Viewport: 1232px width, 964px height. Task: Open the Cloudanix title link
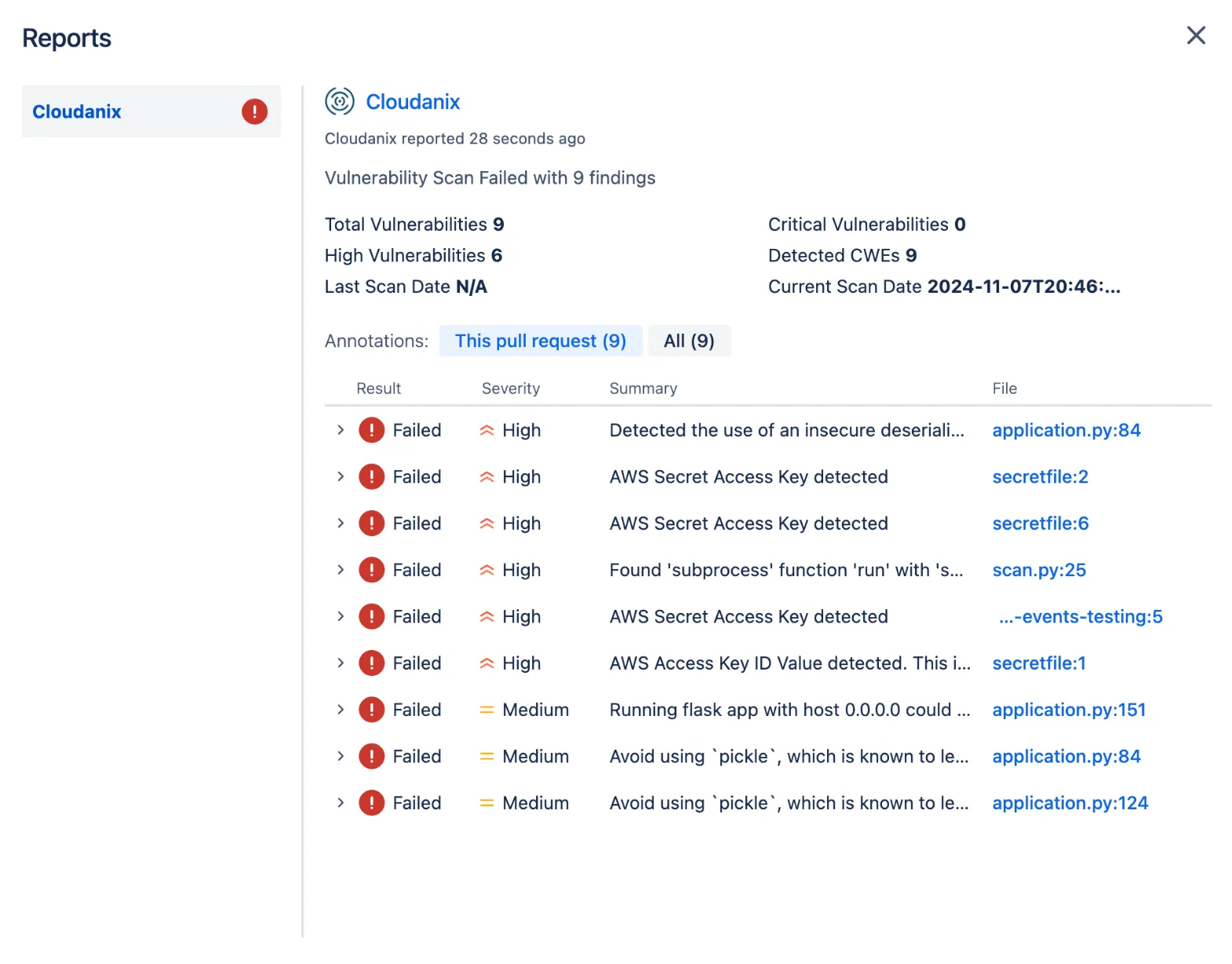pyautogui.click(x=413, y=102)
